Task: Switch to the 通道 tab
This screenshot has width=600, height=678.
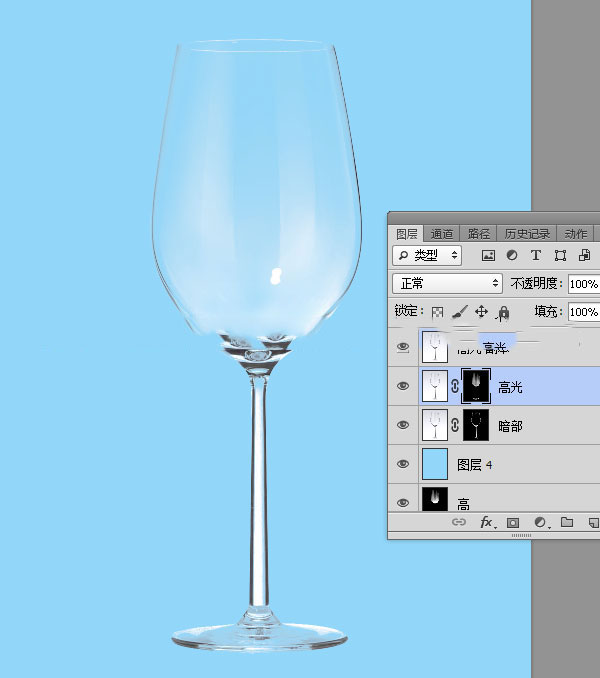Action: point(441,234)
